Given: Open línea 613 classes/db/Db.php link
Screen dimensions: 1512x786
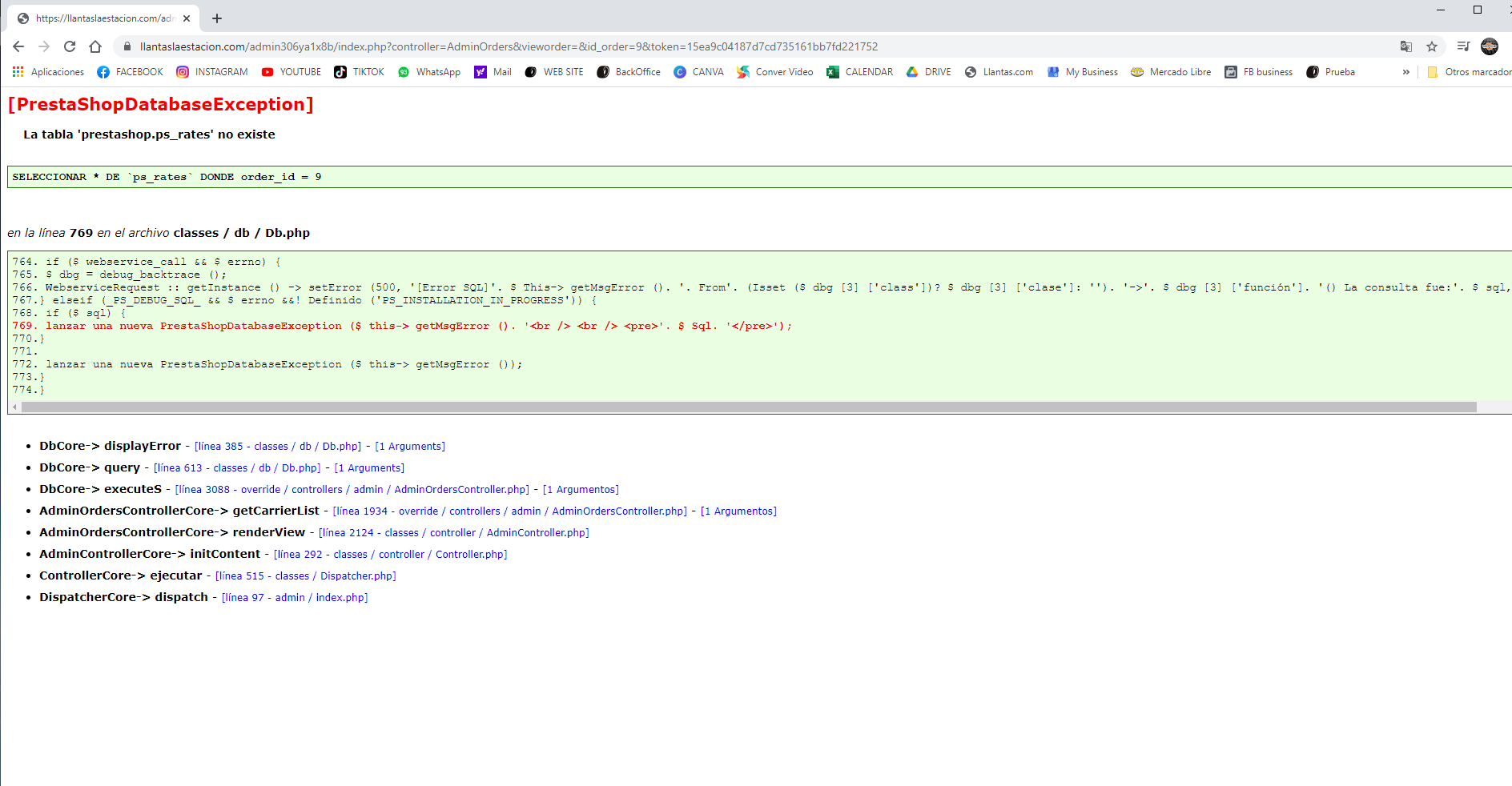Looking at the screenshot, I should point(237,468).
